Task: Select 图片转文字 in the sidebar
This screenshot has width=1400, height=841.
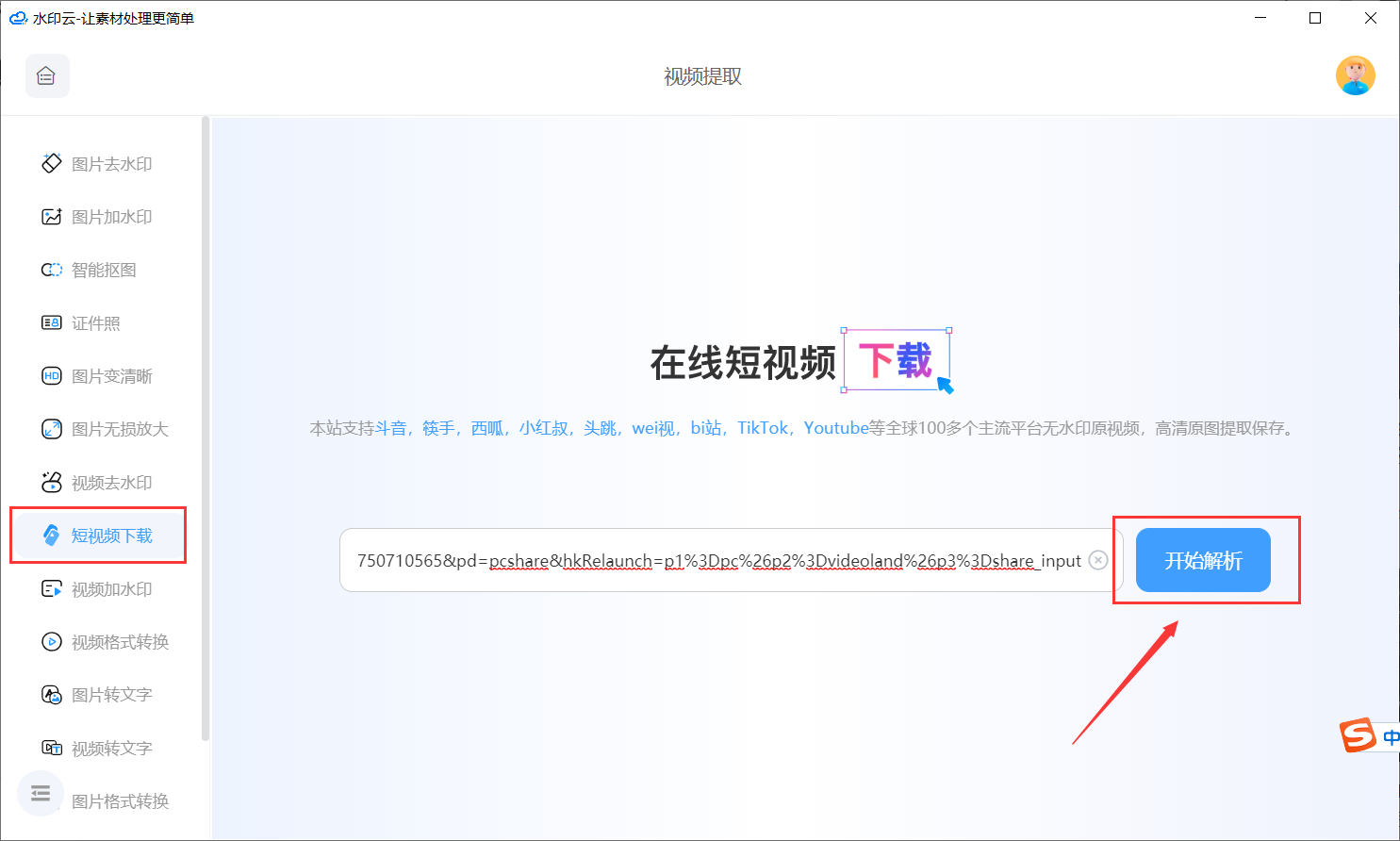Action: coord(111,695)
